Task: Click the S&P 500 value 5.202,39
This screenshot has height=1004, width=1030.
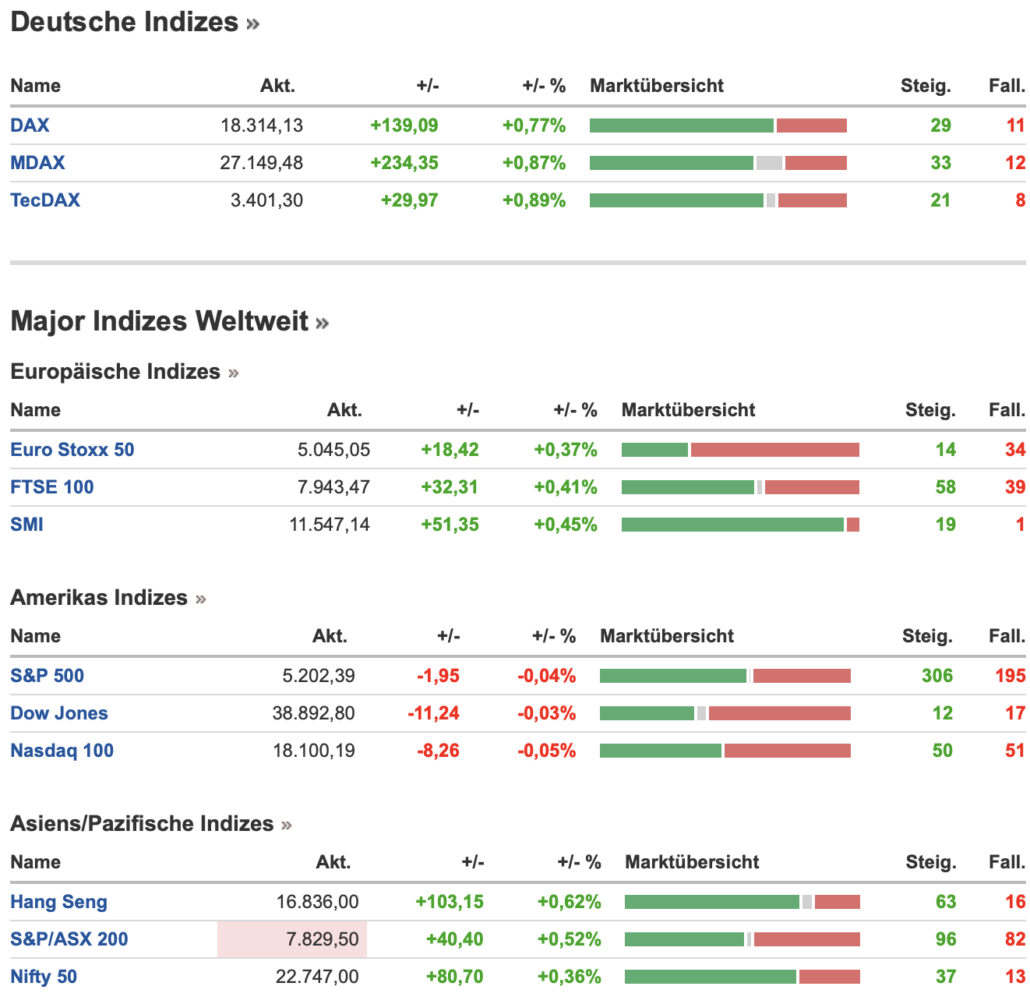Action: click(319, 675)
